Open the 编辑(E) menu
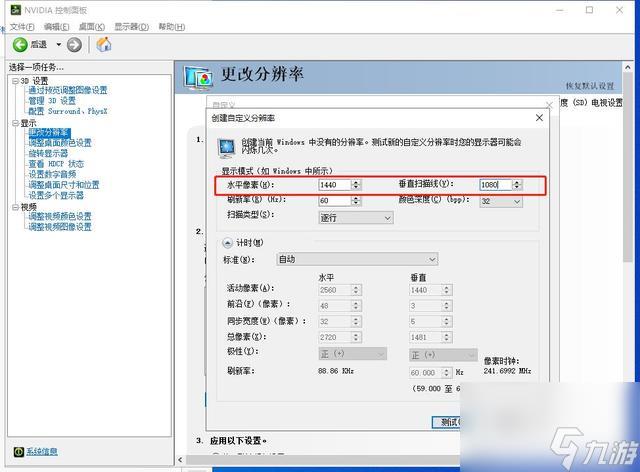 [56, 27]
